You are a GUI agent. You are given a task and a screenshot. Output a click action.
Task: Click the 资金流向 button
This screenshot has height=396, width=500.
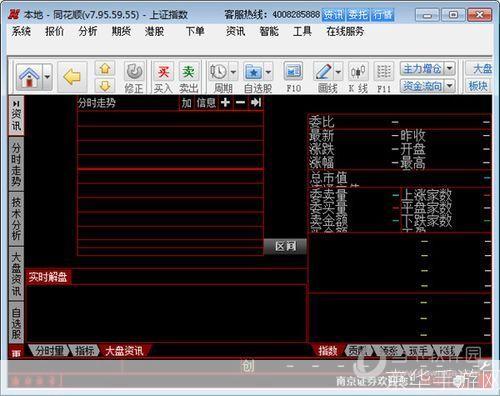point(422,86)
